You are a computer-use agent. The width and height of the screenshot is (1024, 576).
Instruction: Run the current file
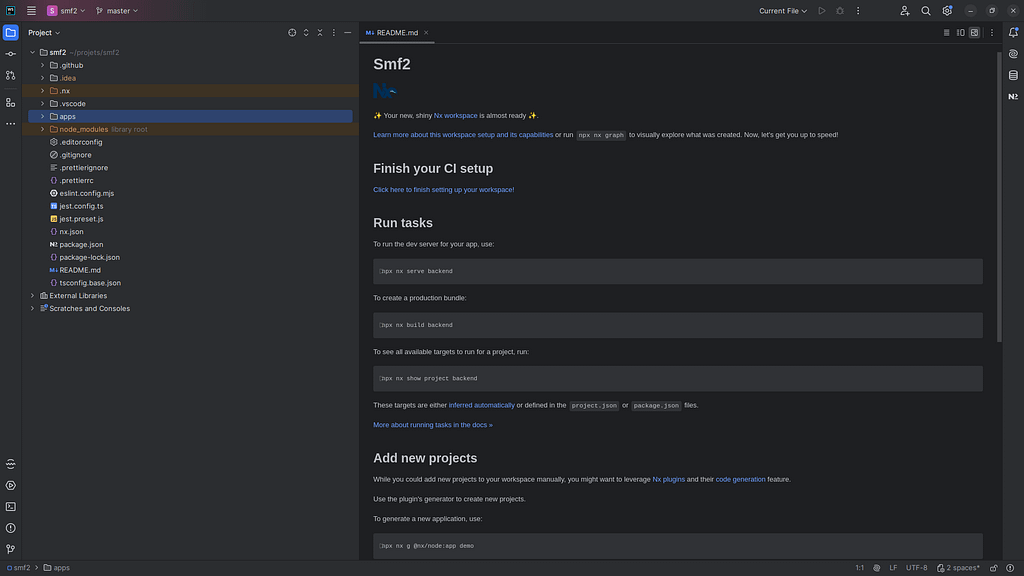point(822,11)
